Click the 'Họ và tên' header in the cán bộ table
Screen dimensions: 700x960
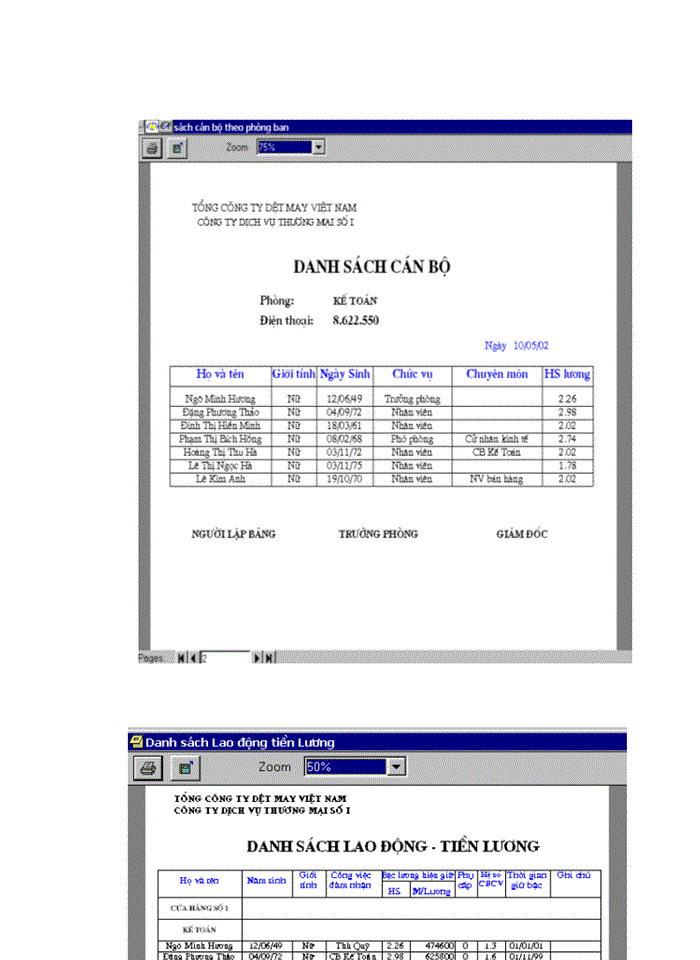pyautogui.click(x=220, y=374)
